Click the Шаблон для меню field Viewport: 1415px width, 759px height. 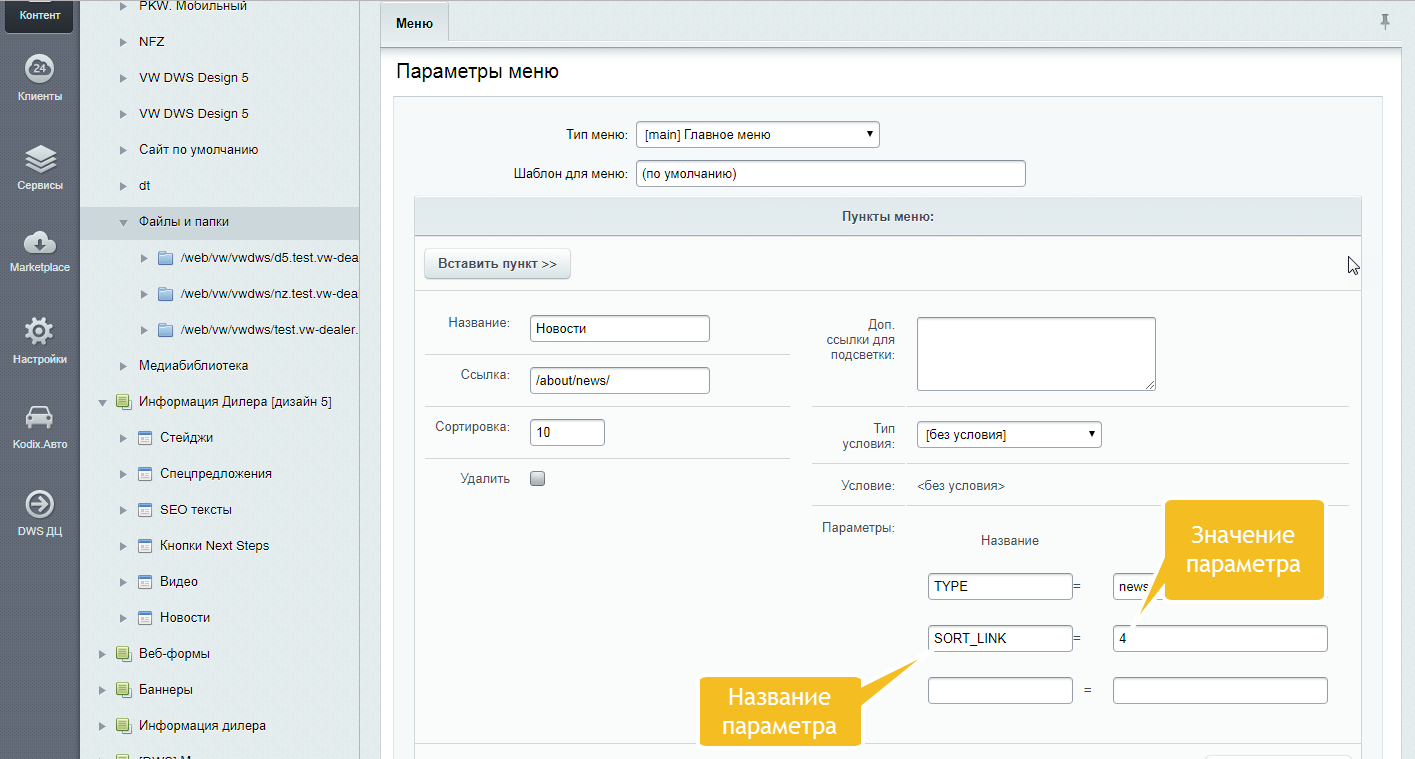coord(831,173)
